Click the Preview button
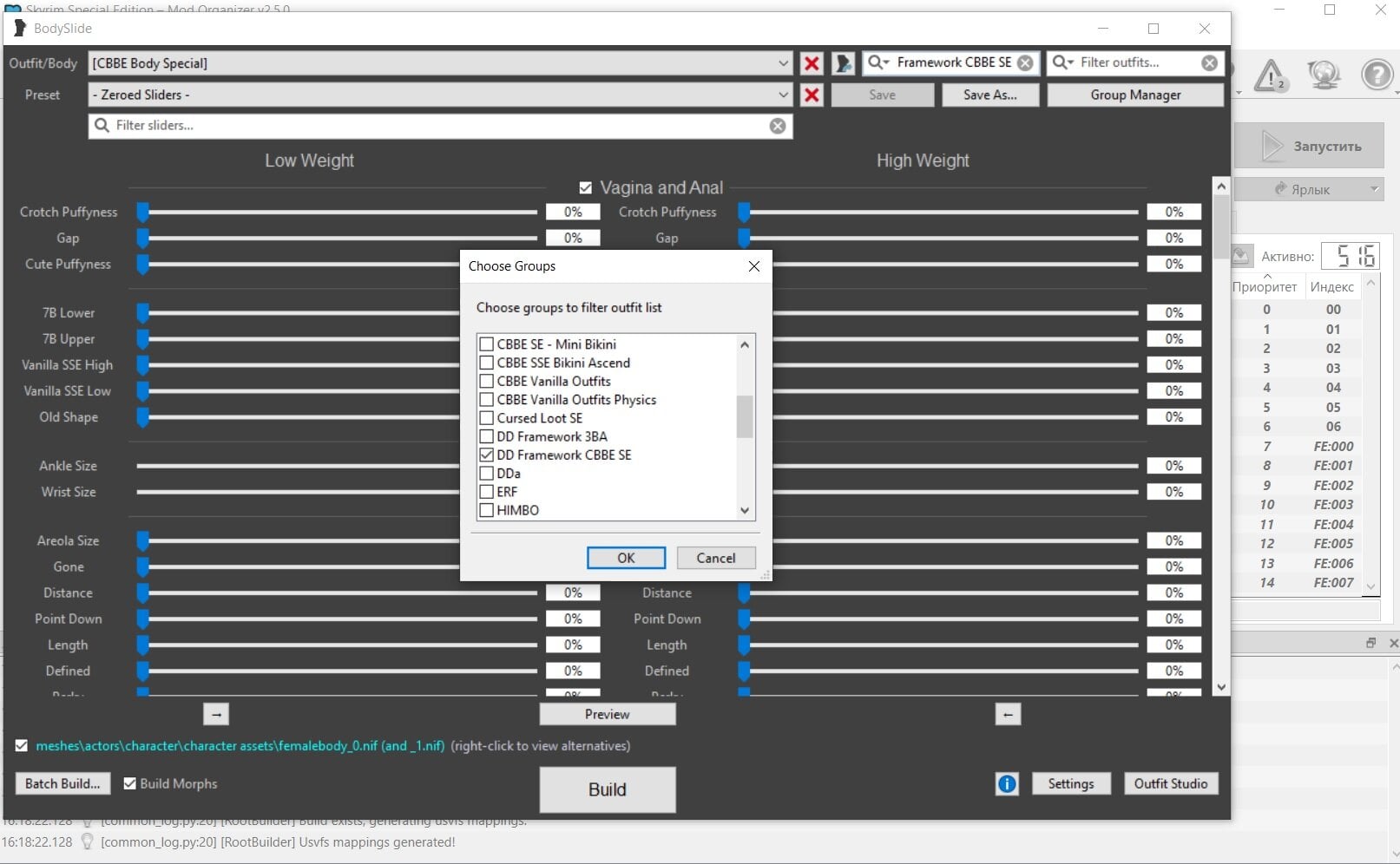The width and height of the screenshot is (1400, 864). (x=608, y=714)
